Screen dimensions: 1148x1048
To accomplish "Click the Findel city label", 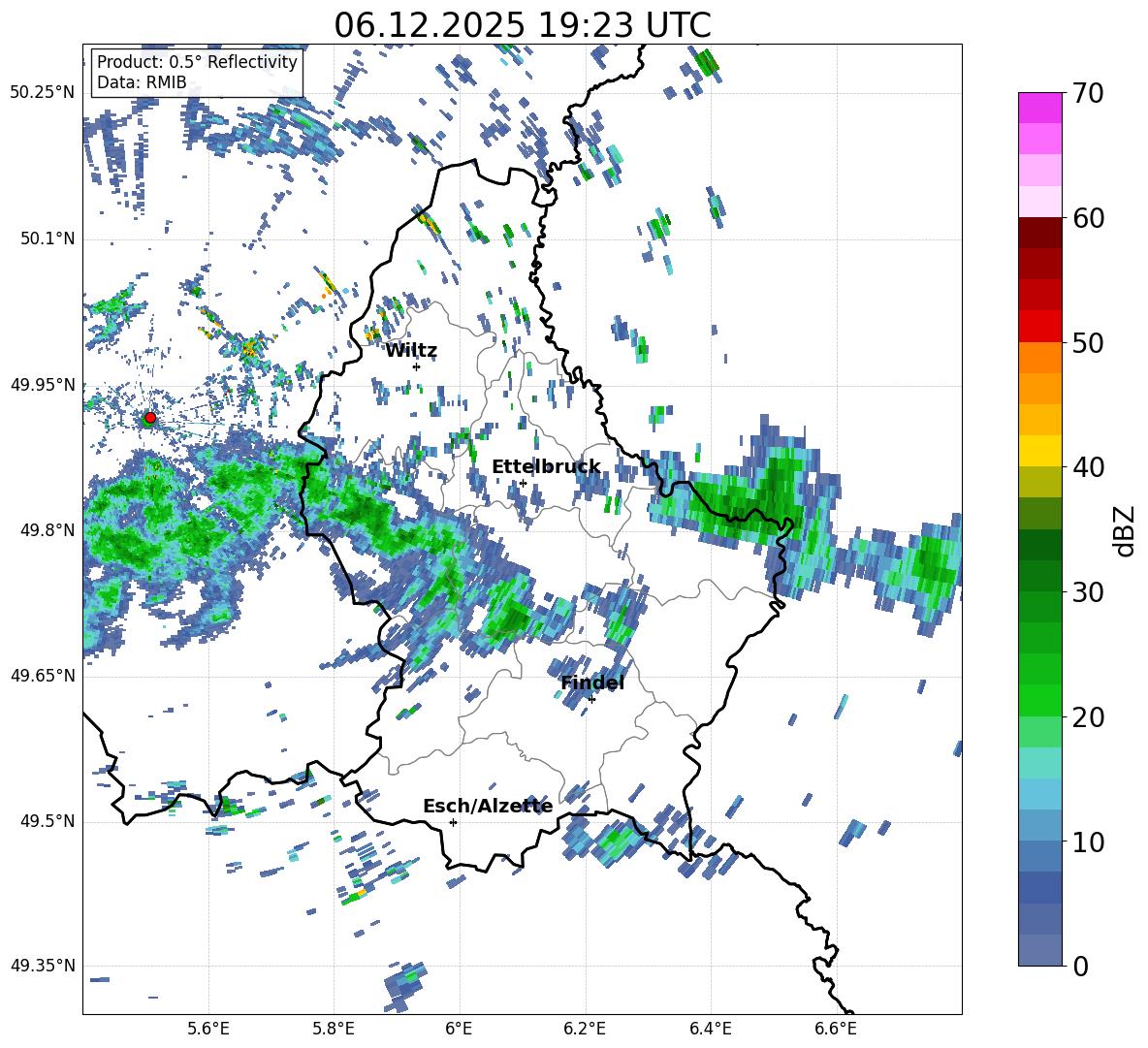I will (592, 683).
